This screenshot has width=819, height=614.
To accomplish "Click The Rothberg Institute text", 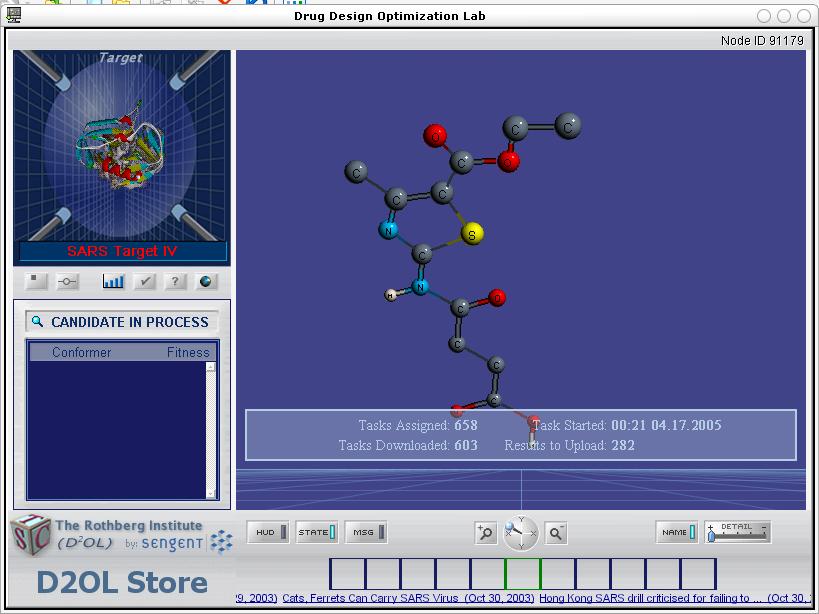I will pos(128,525).
